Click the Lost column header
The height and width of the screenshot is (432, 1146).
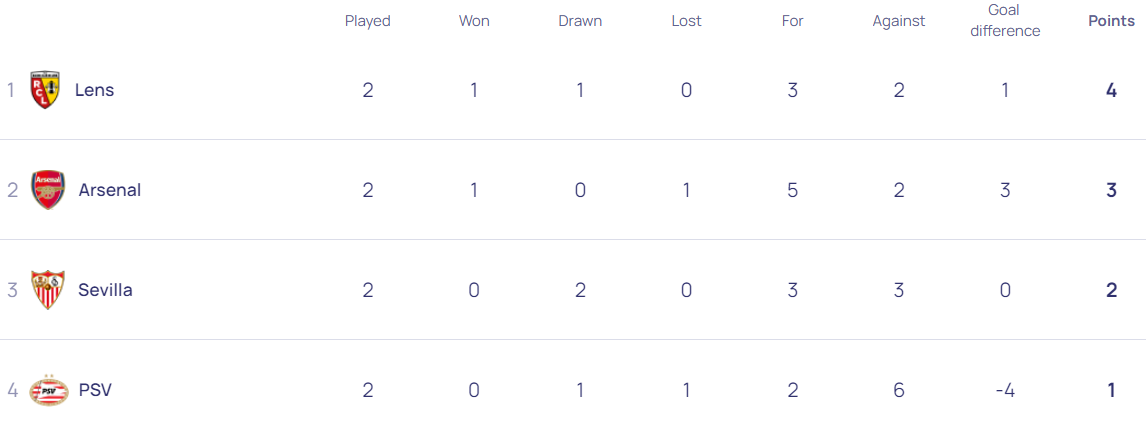point(686,21)
